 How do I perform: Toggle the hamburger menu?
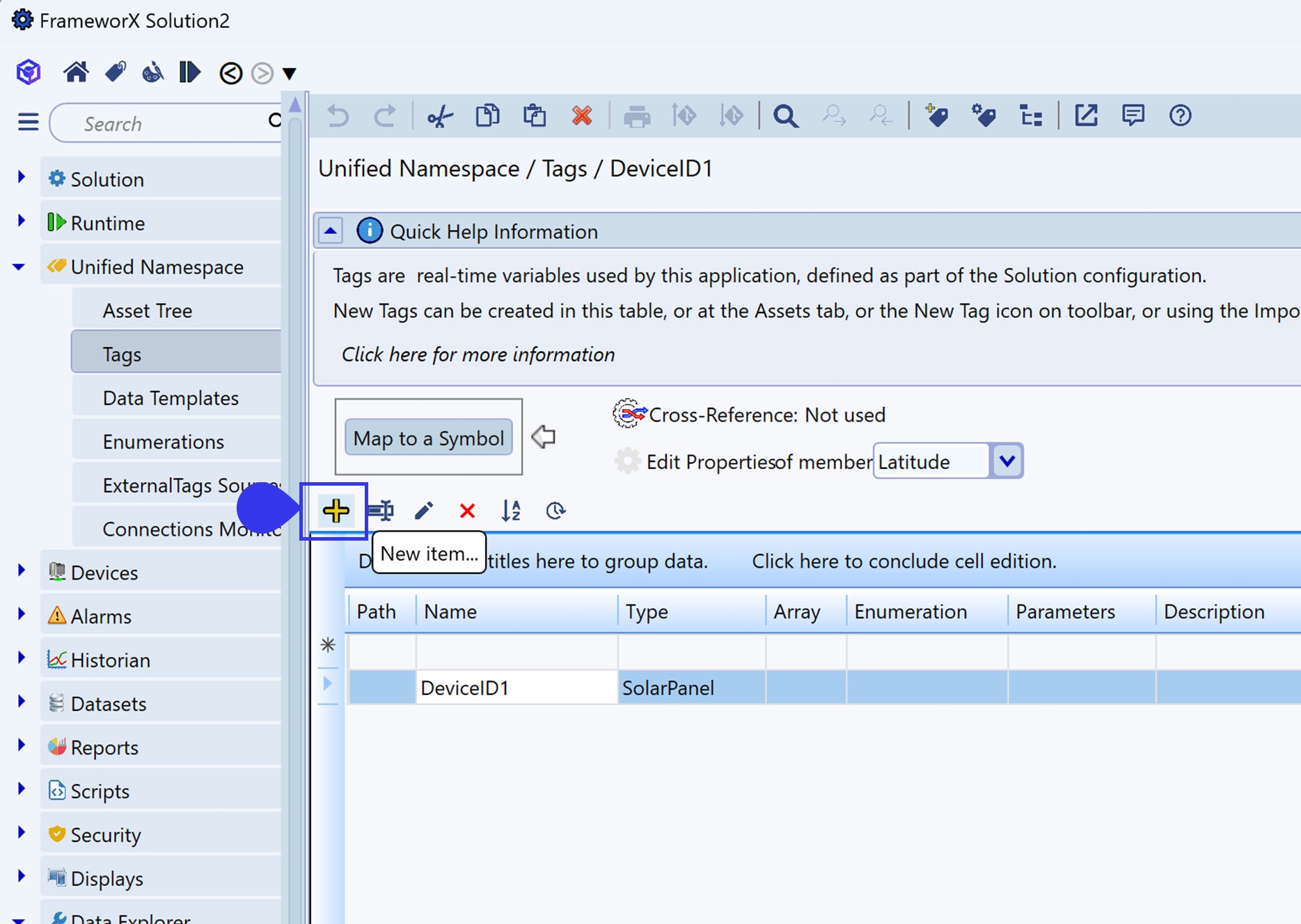pos(28,122)
